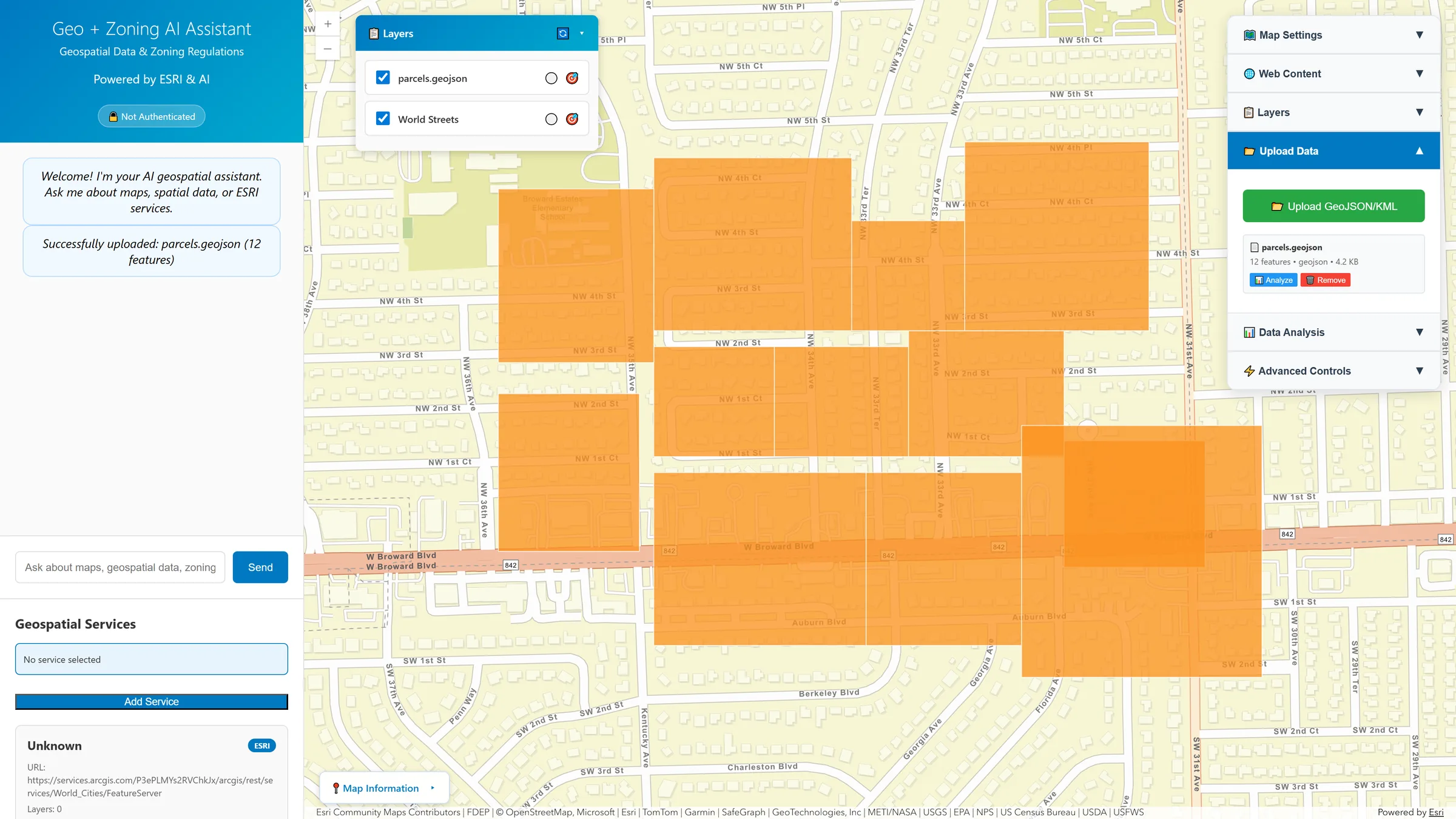Expand the Advanced Controls section arrow
This screenshot has width=1456, height=819.
pyautogui.click(x=1420, y=371)
